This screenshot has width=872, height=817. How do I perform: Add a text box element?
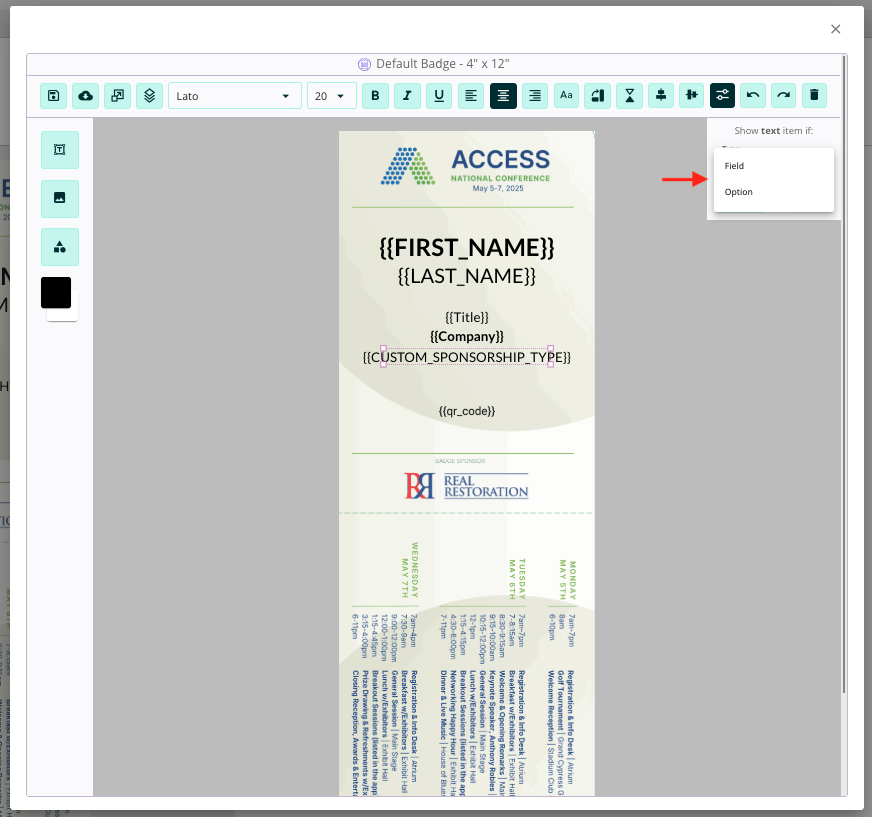click(60, 150)
